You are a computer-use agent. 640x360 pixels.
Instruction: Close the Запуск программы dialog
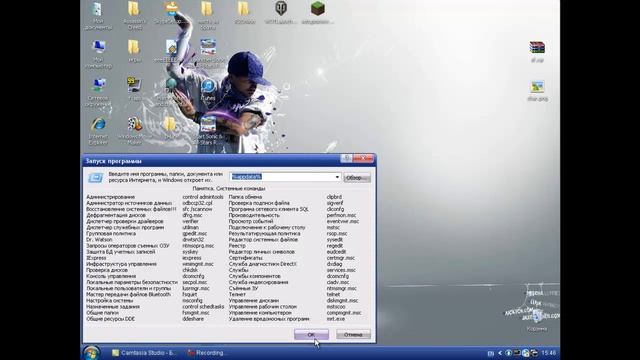click(363, 158)
